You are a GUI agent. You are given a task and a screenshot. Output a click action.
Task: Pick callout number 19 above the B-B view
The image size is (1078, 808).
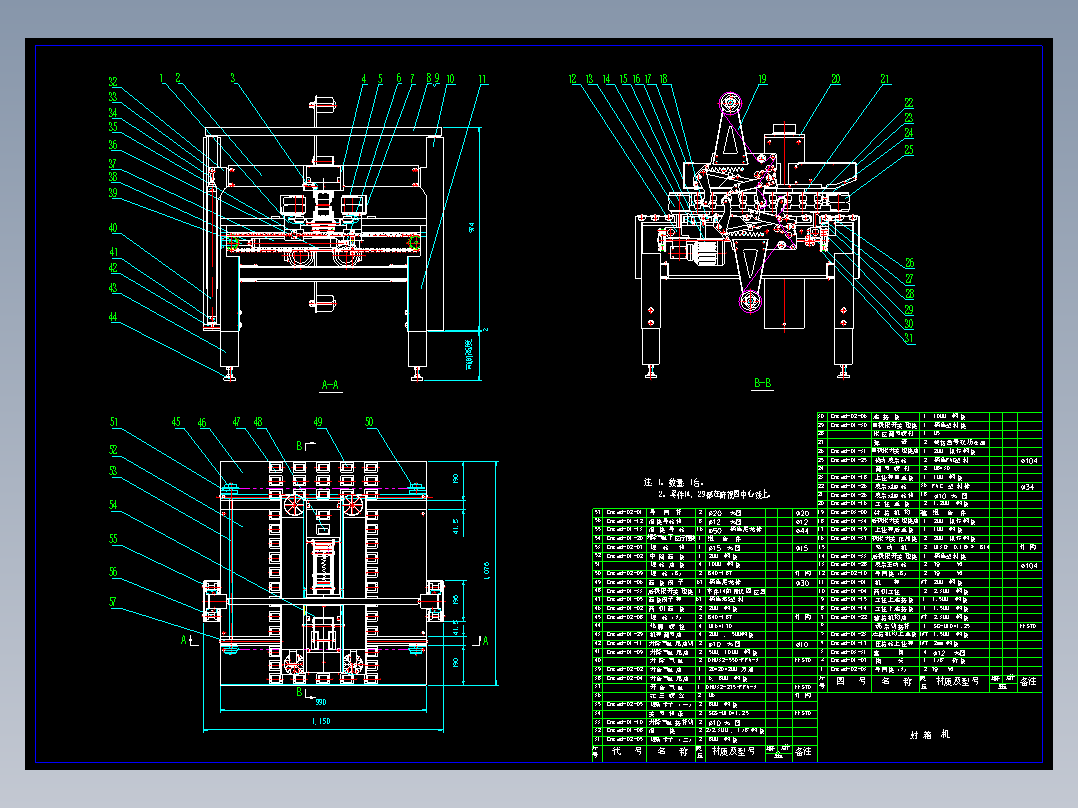[762, 79]
